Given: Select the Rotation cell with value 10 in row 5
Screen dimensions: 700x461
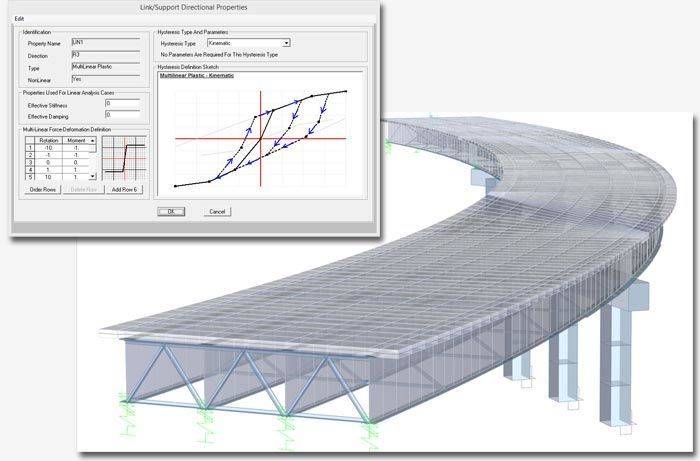Looking at the screenshot, I should (x=49, y=177).
